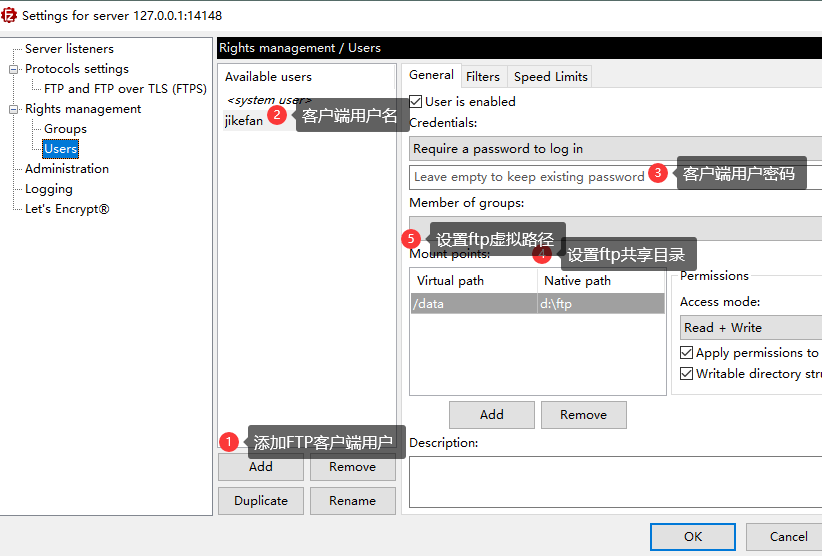822x556 pixels.
Task: Click red annotation marker number 3
Action: click(658, 172)
